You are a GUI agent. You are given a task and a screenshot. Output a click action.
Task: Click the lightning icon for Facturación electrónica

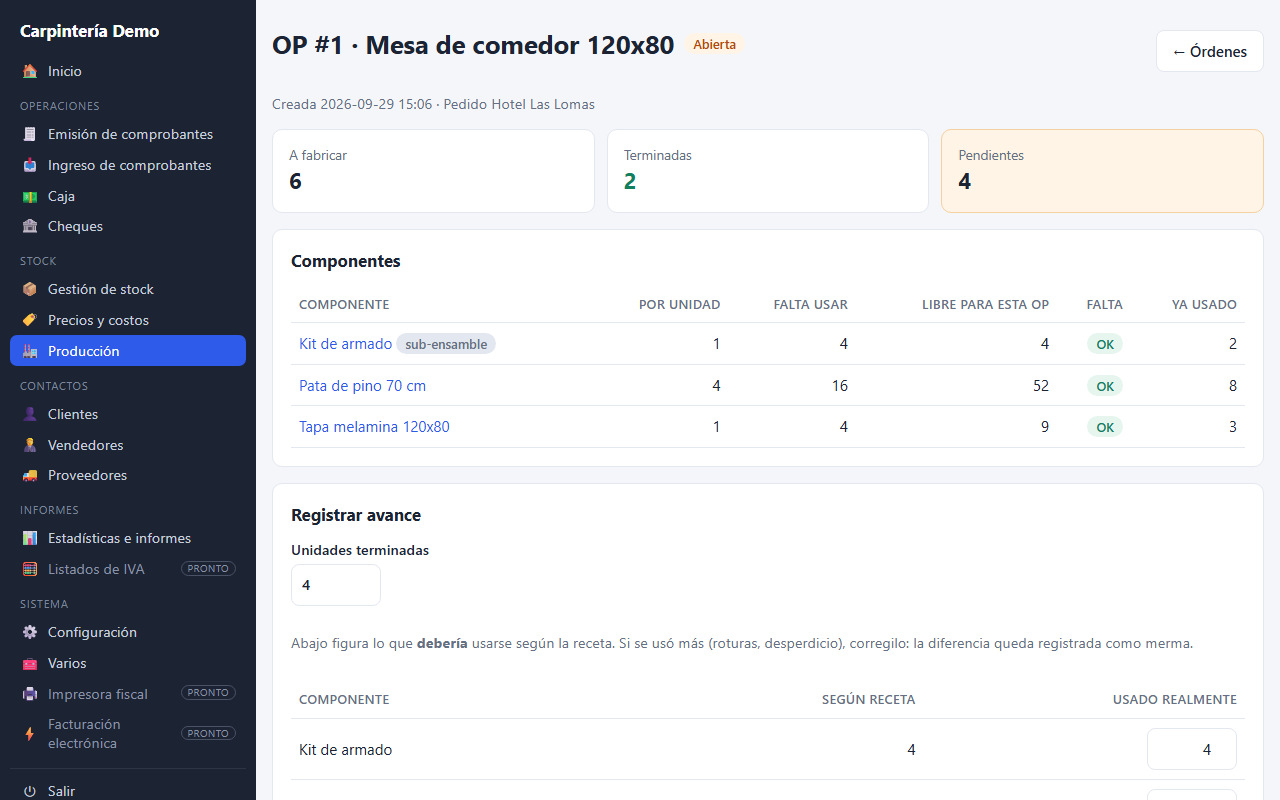(30, 734)
